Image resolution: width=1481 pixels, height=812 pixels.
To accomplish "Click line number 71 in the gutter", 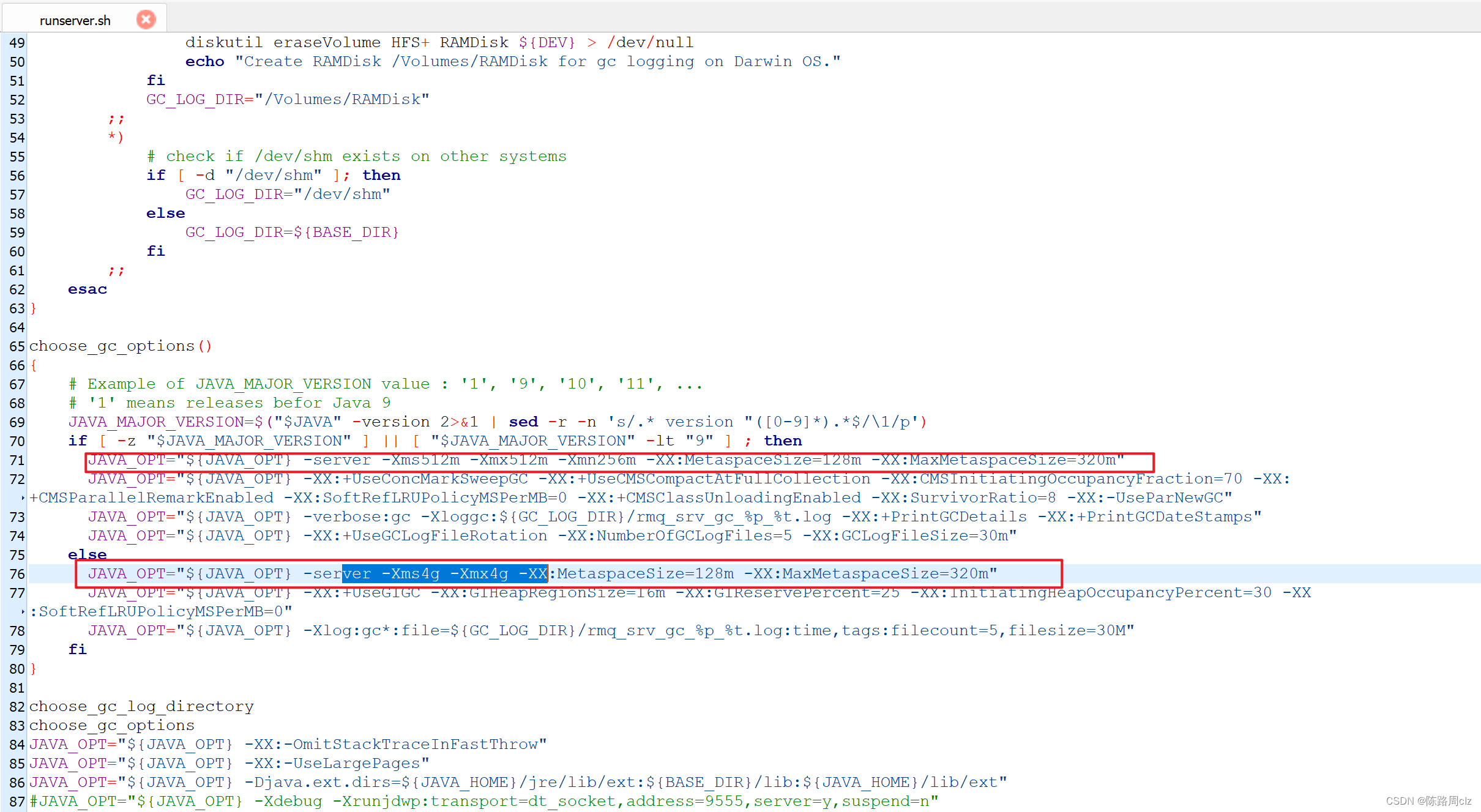I will [17, 460].
